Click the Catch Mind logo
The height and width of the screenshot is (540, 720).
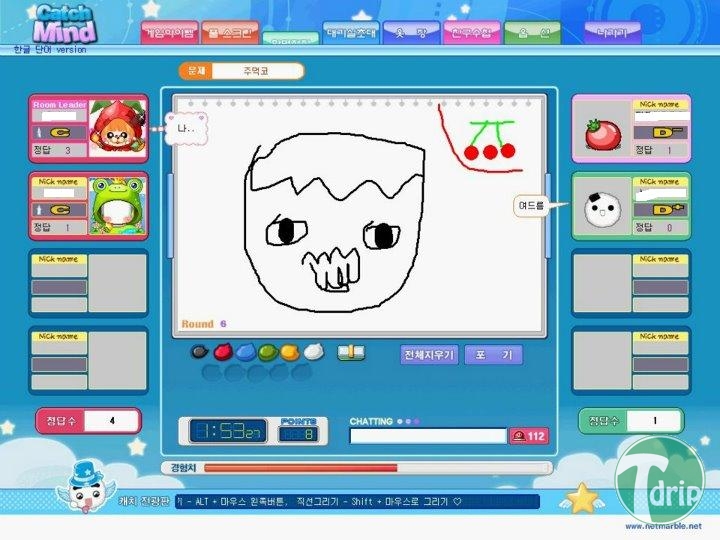click(x=65, y=24)
